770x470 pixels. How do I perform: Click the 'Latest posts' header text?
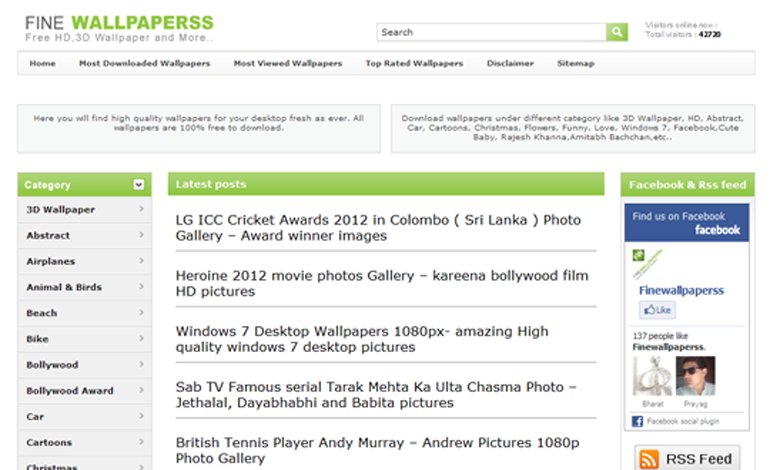click(x=211, y=184)
